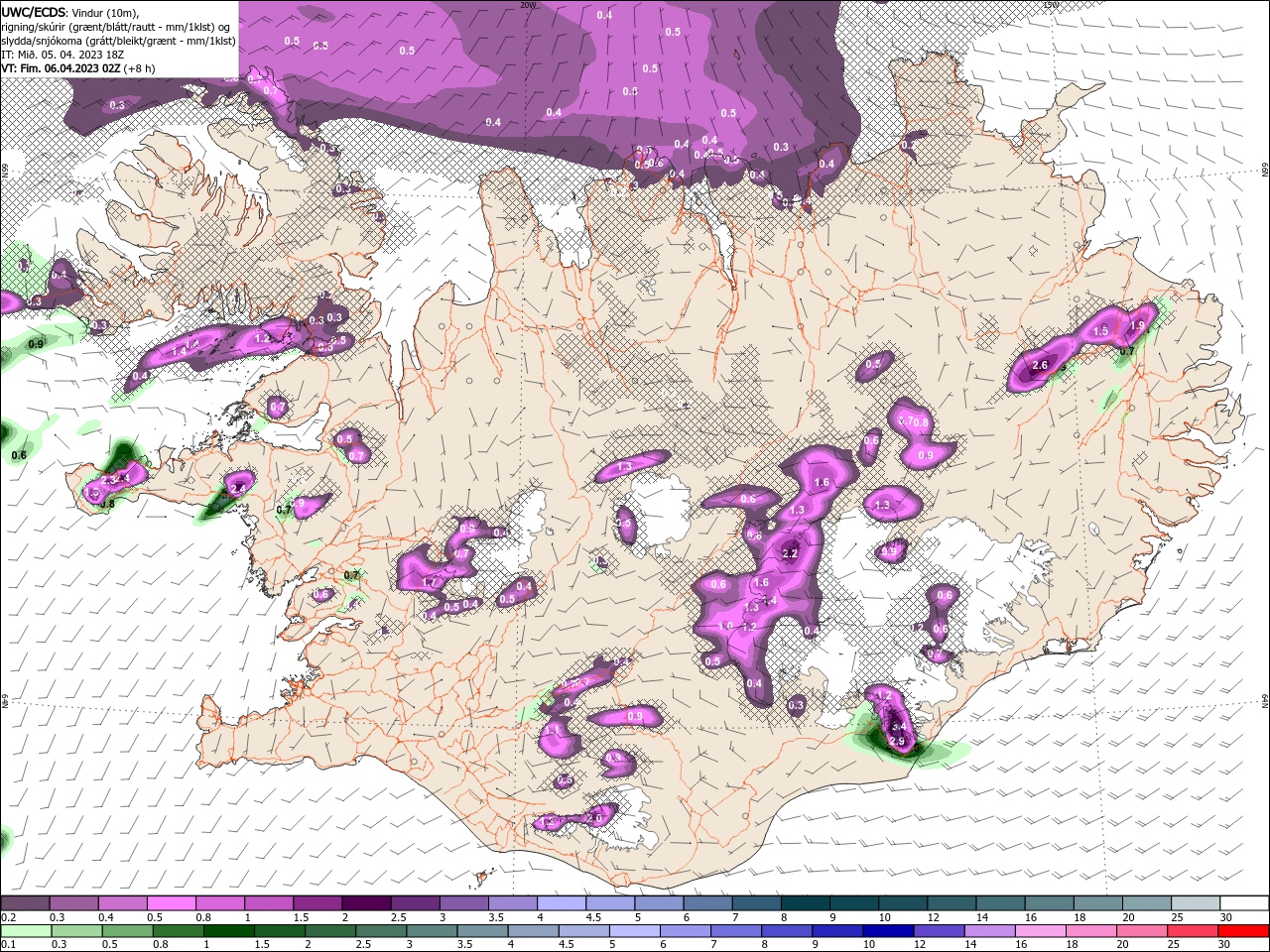Select the pale green swatch above 0.1 label
This screenshot has width=1270, height=952.
point(25,932)
